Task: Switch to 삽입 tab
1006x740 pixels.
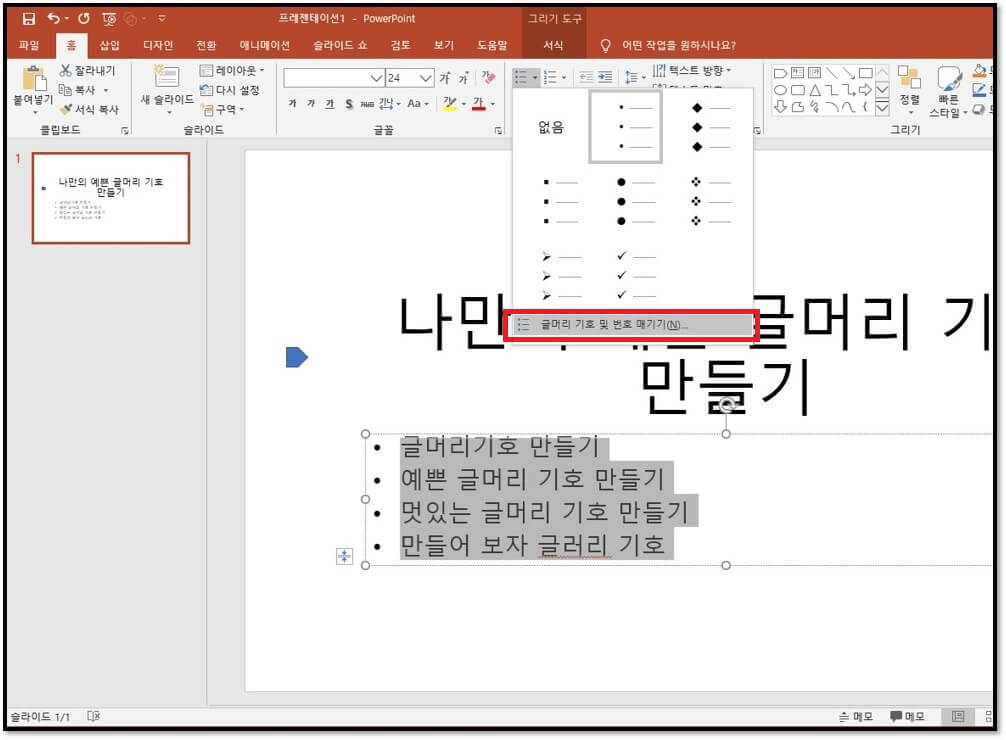Action: 109,45
